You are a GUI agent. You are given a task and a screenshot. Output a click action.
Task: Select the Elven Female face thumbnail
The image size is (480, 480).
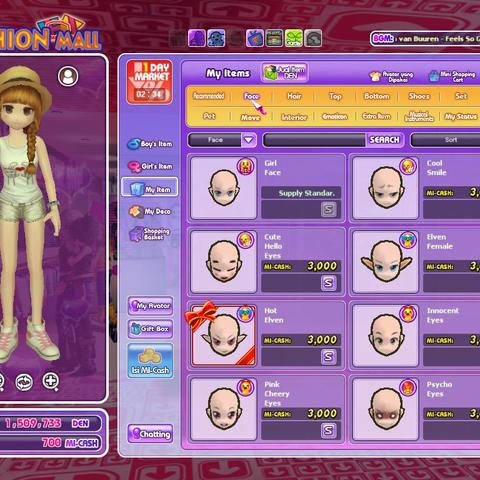pos(386,262)
